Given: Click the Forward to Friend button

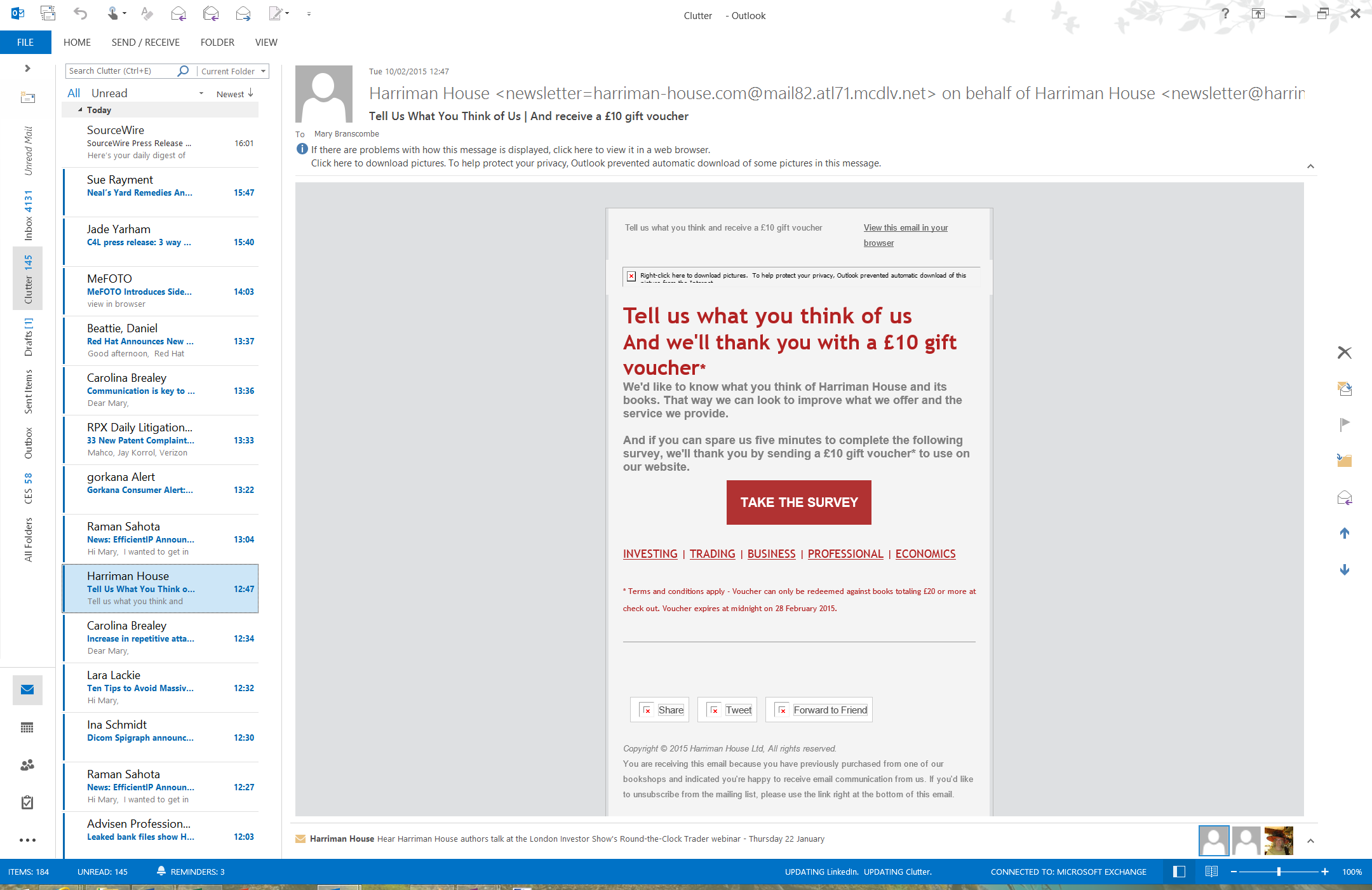Looking at the screenshot, I should click(819, 710).
